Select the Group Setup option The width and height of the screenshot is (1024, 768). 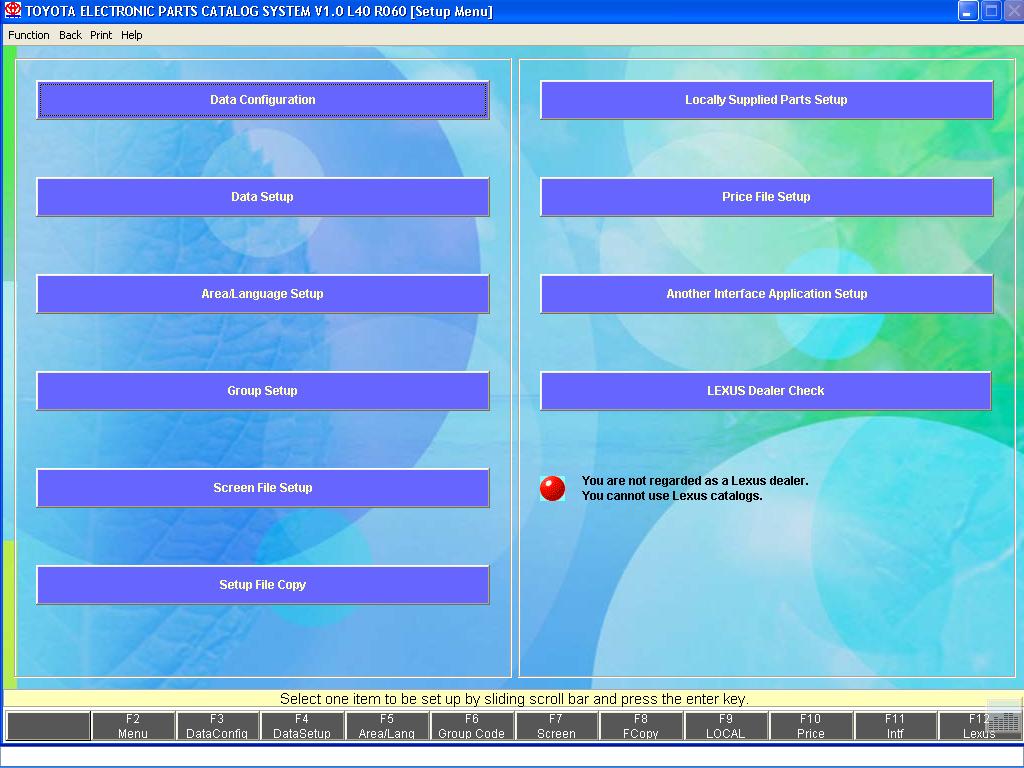pyautogui.click(x=262, y=391)
